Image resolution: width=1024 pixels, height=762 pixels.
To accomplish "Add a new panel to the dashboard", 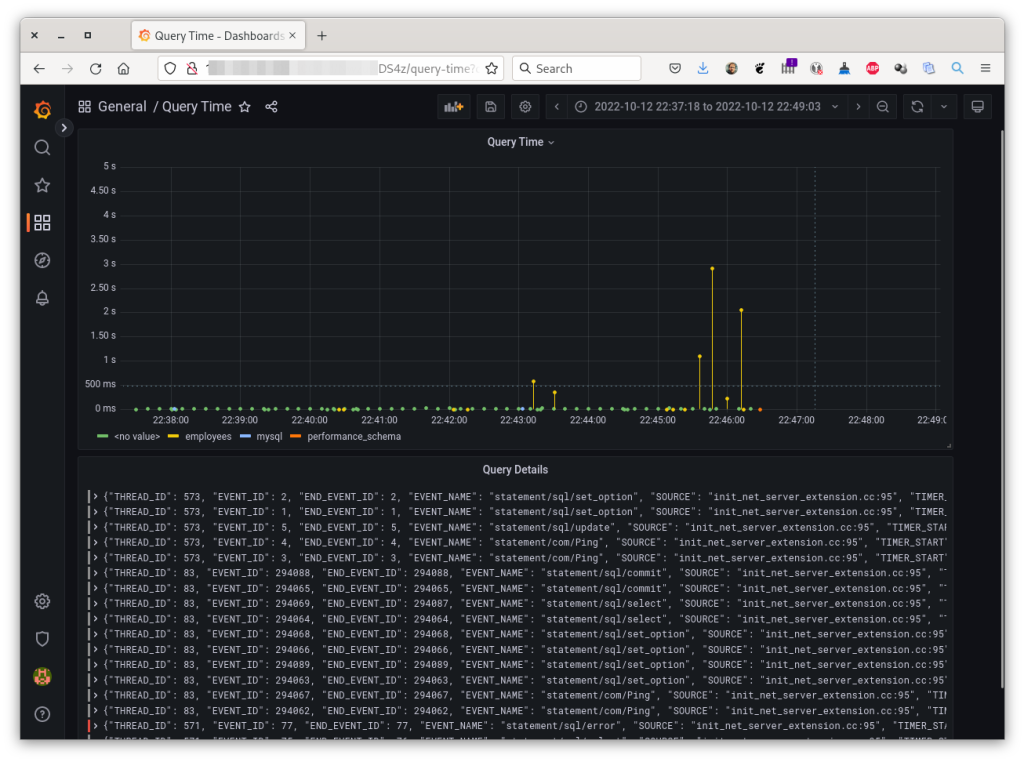I will coord(453,106).
